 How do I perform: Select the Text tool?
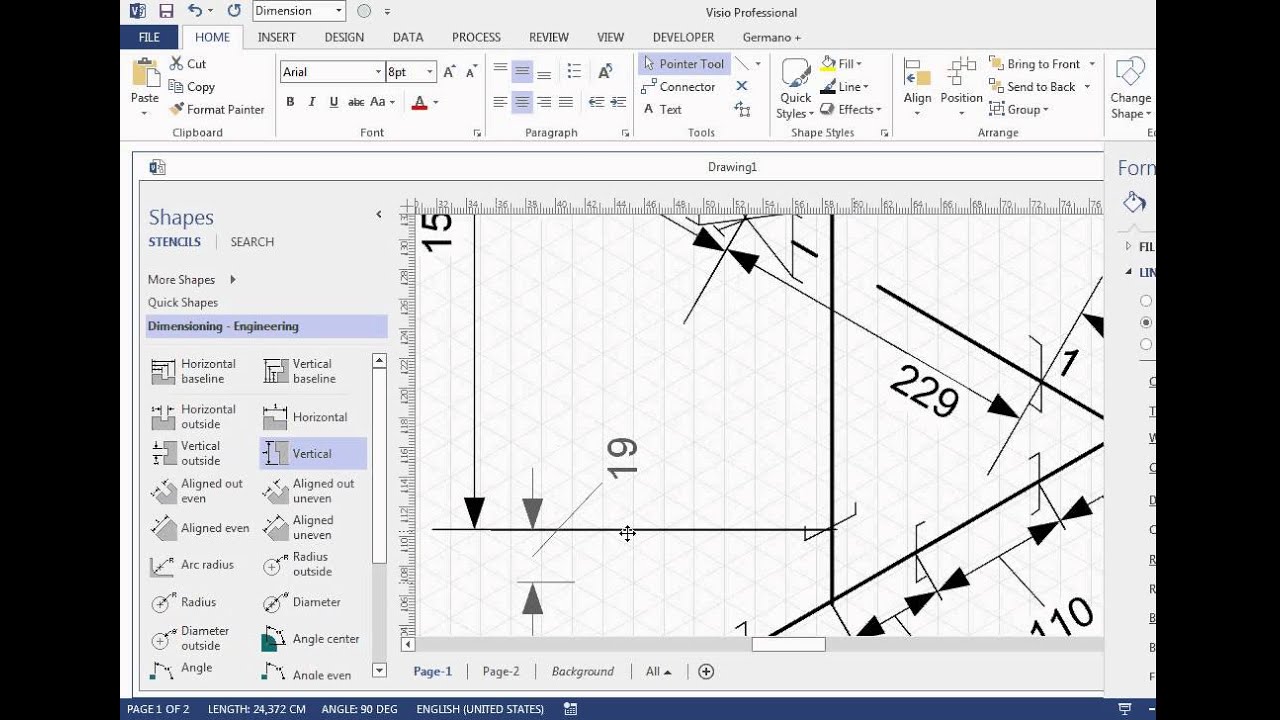tap(662, 110)
